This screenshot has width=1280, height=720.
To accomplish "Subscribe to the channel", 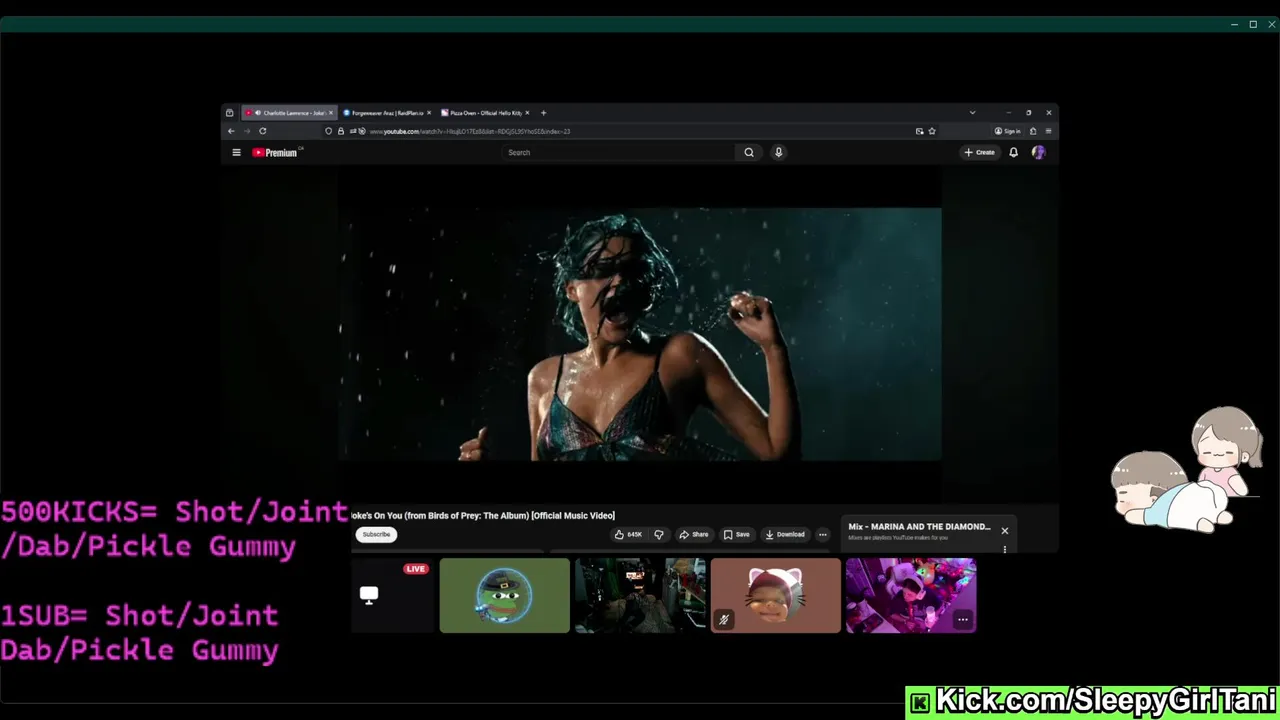I will [x=376, y=534].
